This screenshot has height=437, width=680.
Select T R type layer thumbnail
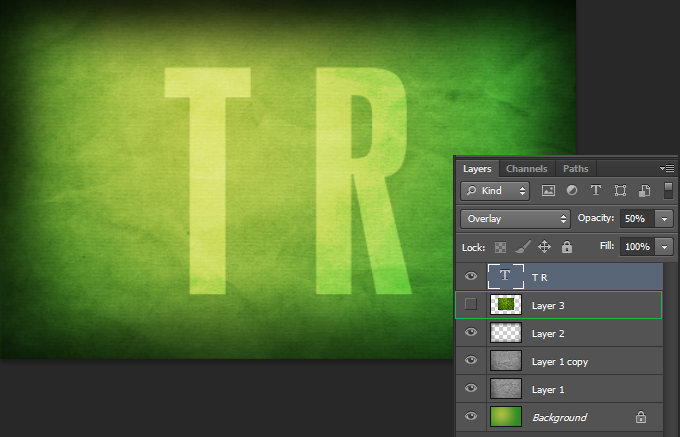[x=506, y=276]
